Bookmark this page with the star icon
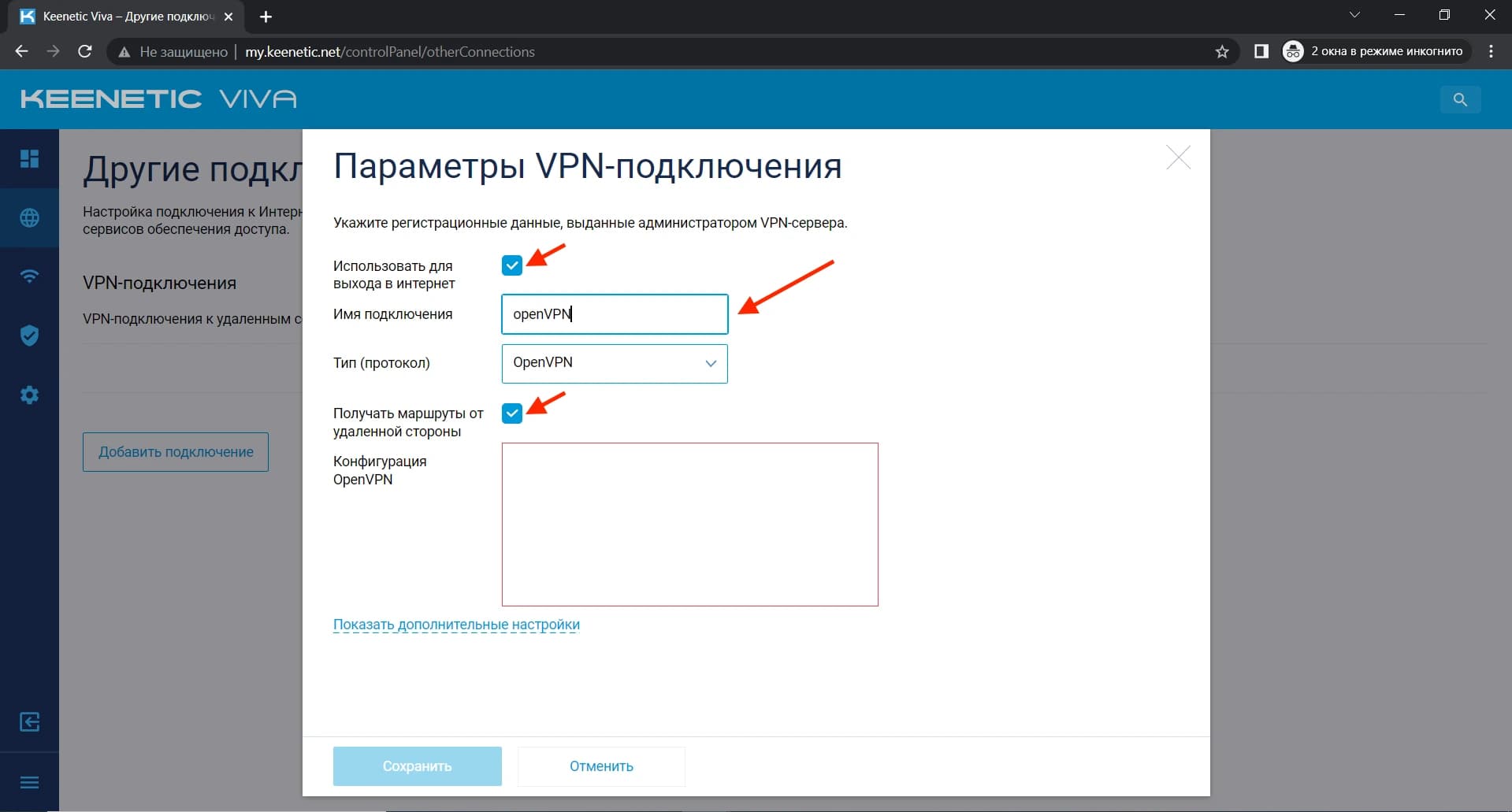Viewport: 1512px width, 812px height. [x=1222, y=51]
